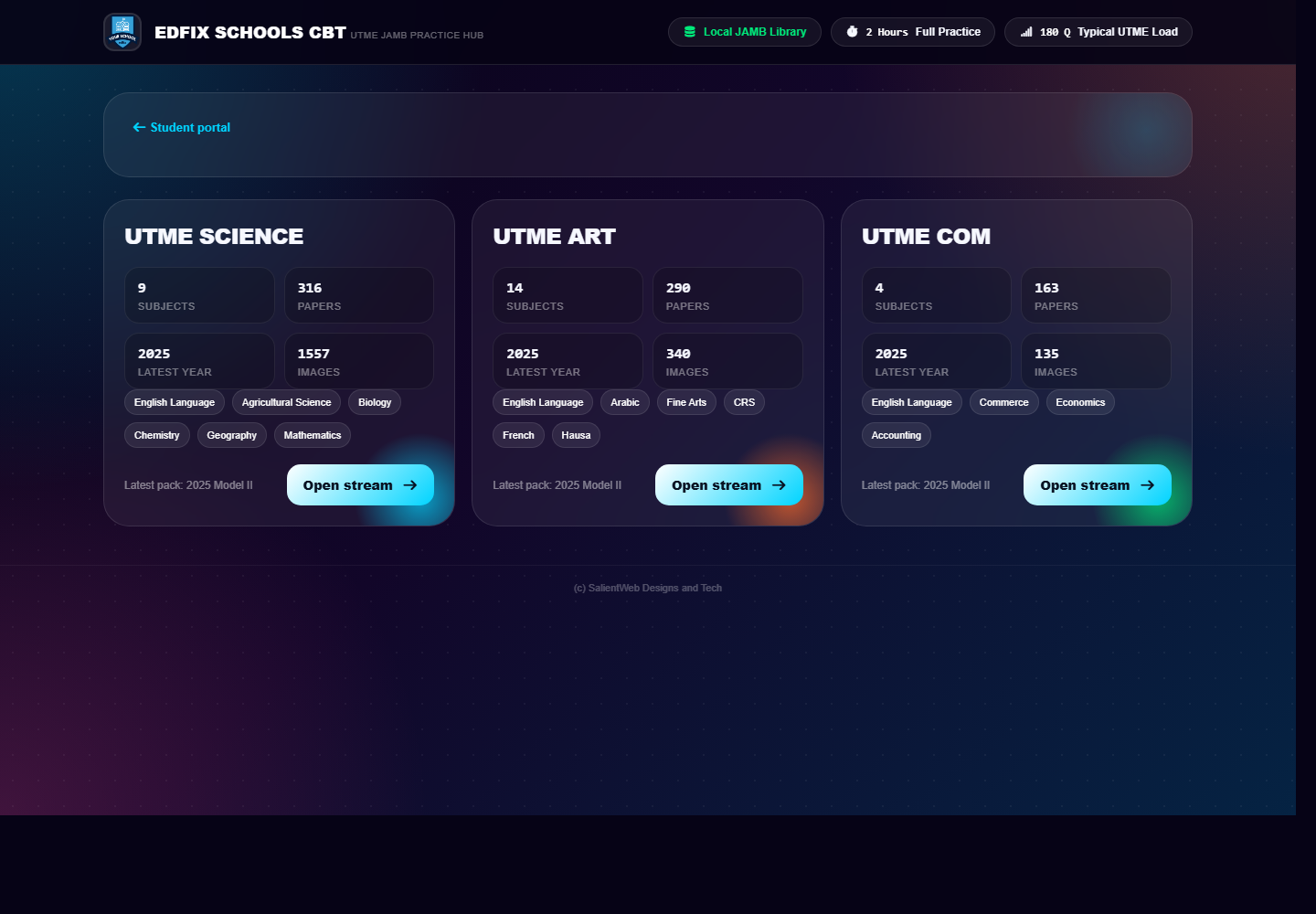Screen dimensions: 1316x914
Task: Go back to Student portal
Action: tap(181, 127)
